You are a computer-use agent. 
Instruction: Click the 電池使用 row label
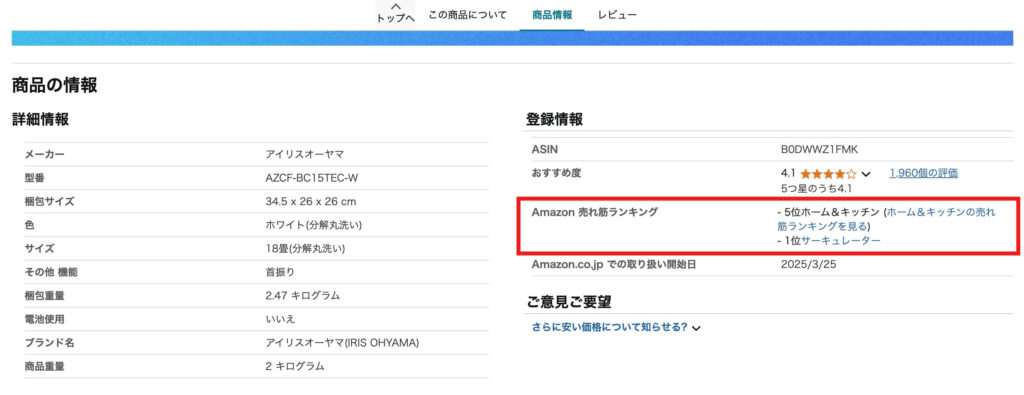44,319
